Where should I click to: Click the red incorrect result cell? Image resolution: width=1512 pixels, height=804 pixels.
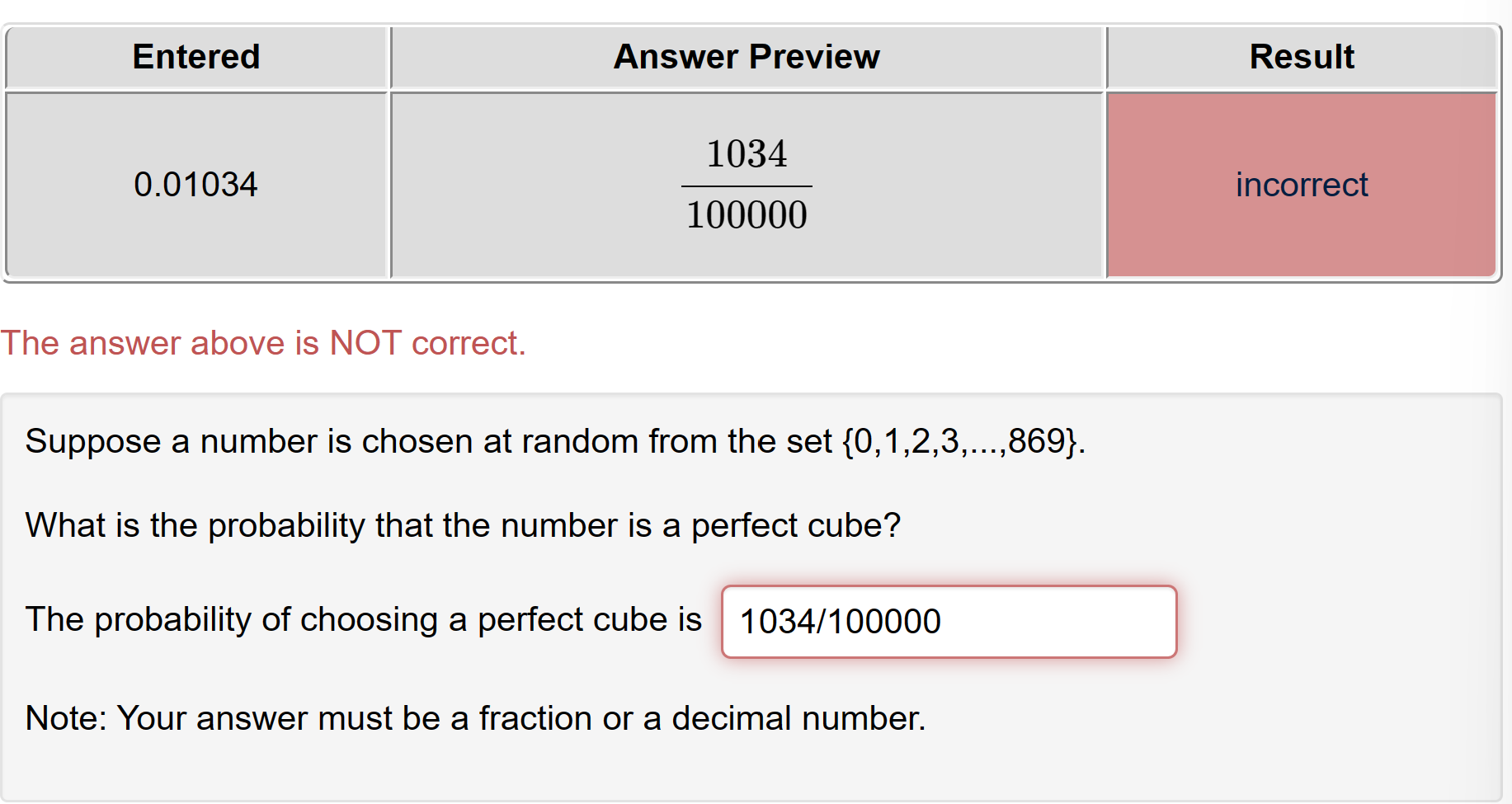(x=1302, y=184)
